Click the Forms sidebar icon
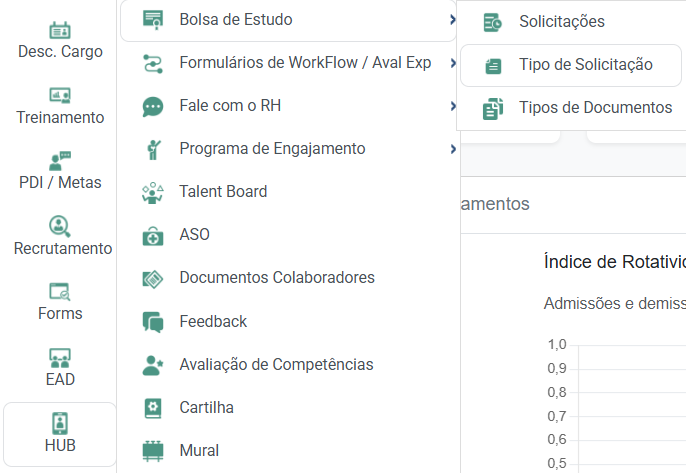The image size is (686, 473). point(60,292)
